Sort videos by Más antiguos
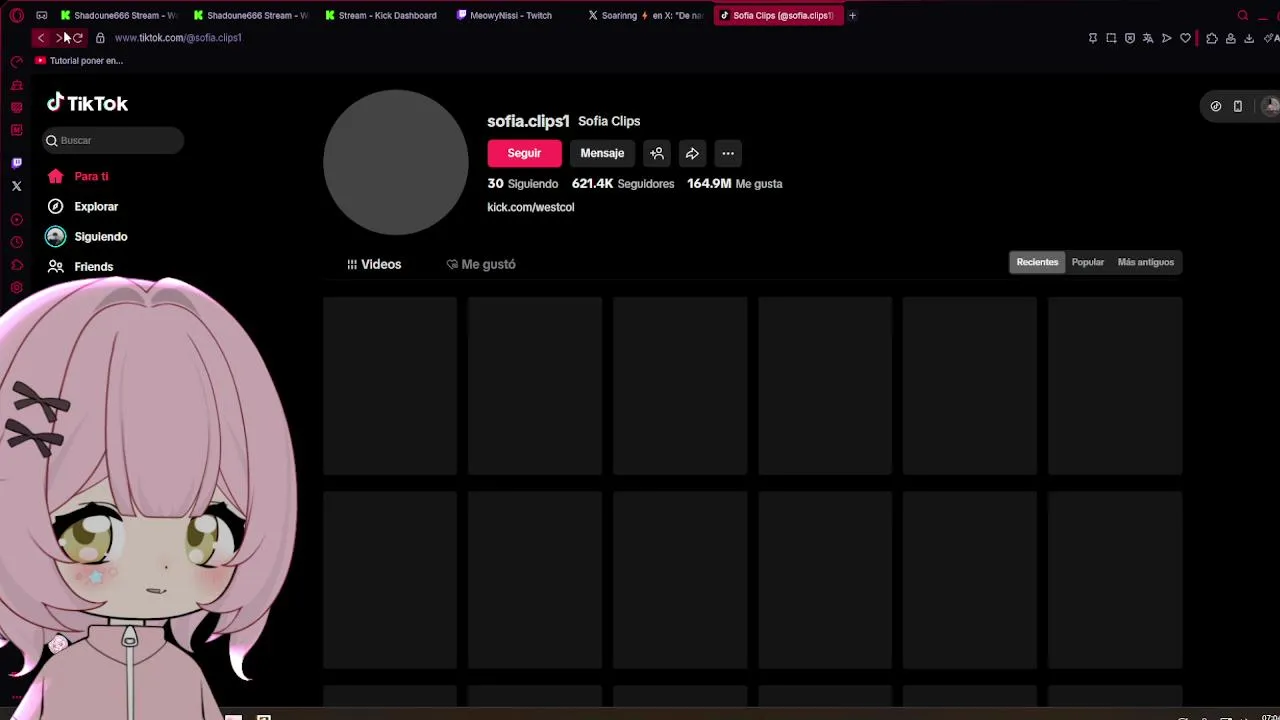The image size is (1280, 720). [1146, 262]
